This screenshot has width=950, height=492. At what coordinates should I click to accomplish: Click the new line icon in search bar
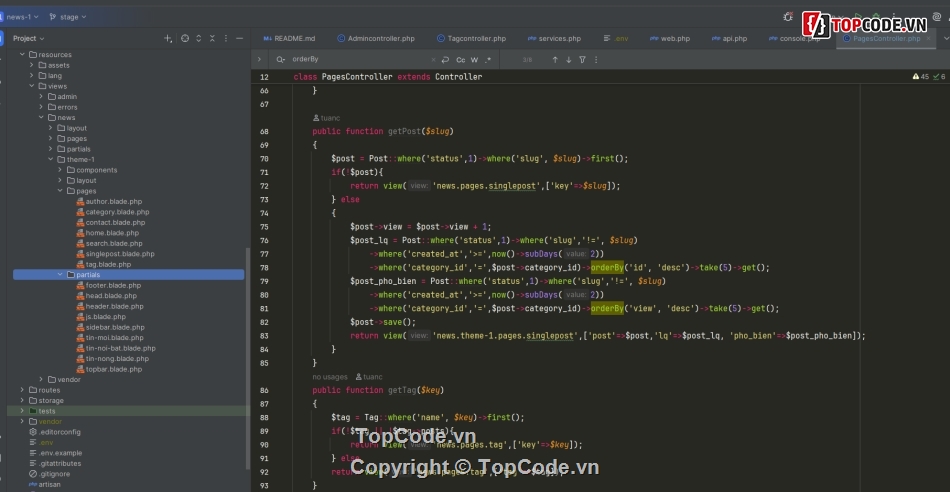click(x=445, y=59)
